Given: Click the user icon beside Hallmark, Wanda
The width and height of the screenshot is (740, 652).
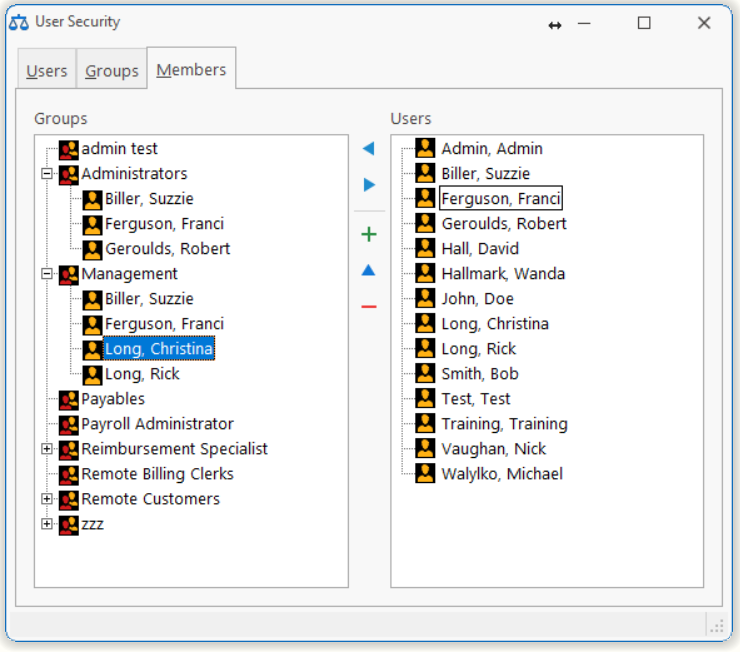Looking at the screenshot, I should 425,274.
